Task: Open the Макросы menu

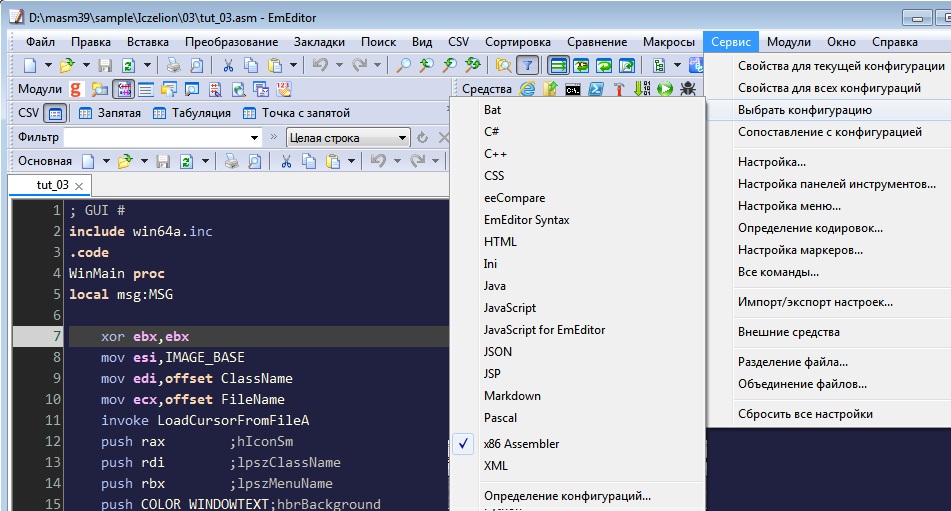Action: pyautogui.click(x=667, y=42)
